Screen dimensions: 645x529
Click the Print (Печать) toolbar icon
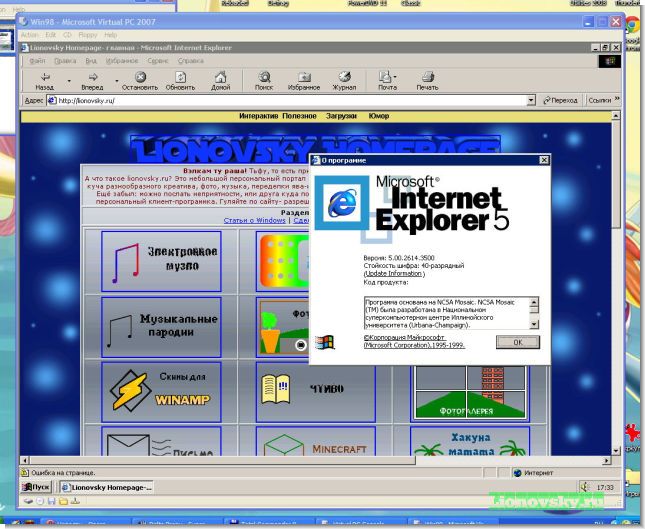(x=427, y=80)
